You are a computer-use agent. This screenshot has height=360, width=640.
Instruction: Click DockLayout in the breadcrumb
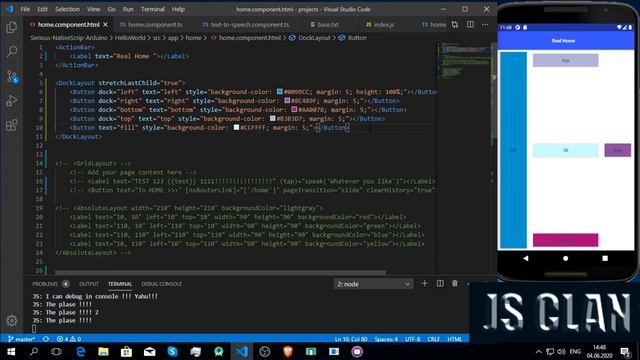(314, 38)
